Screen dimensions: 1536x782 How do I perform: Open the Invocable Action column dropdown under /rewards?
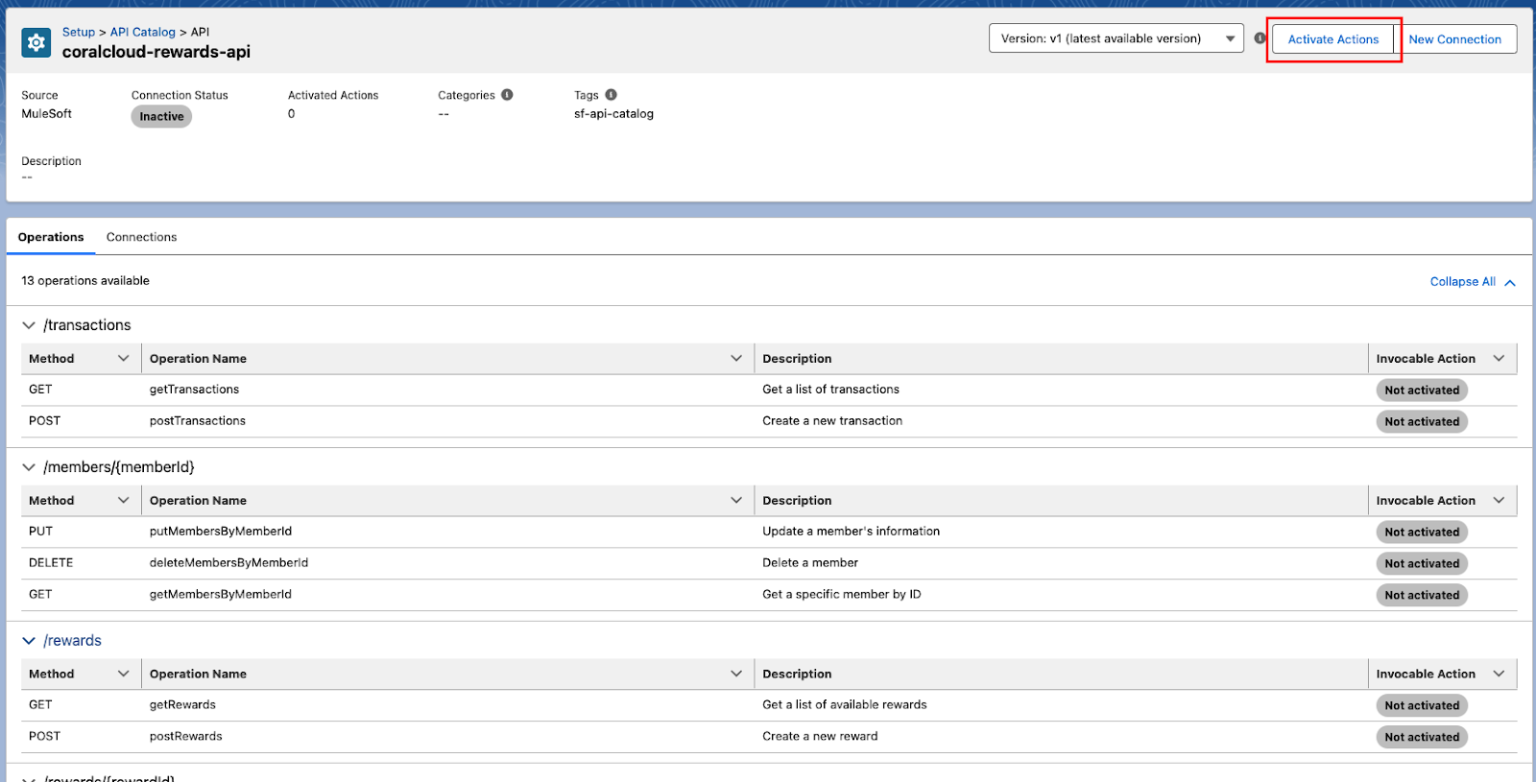[1499, 673]
